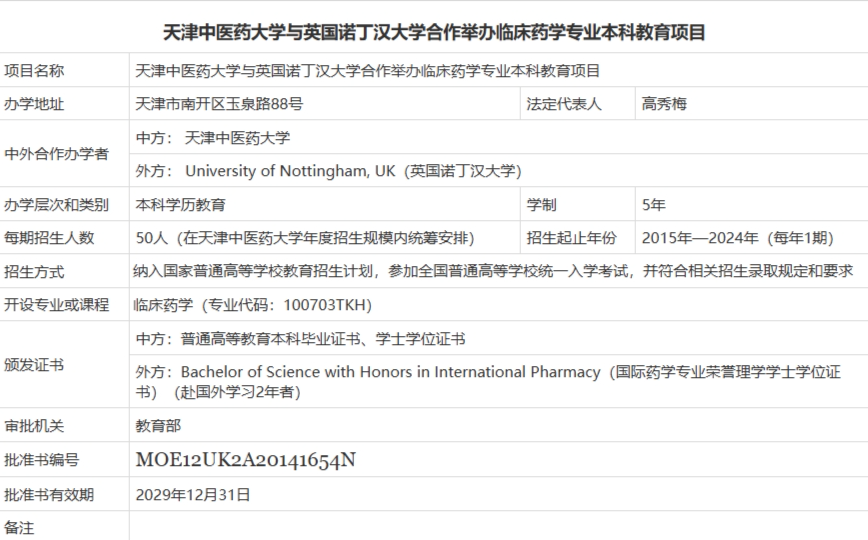Image resolution: width=868 pixels, height=540 pixels.
Task: Select the 办学层次和类别 label
Action: (x=56, y=204)
